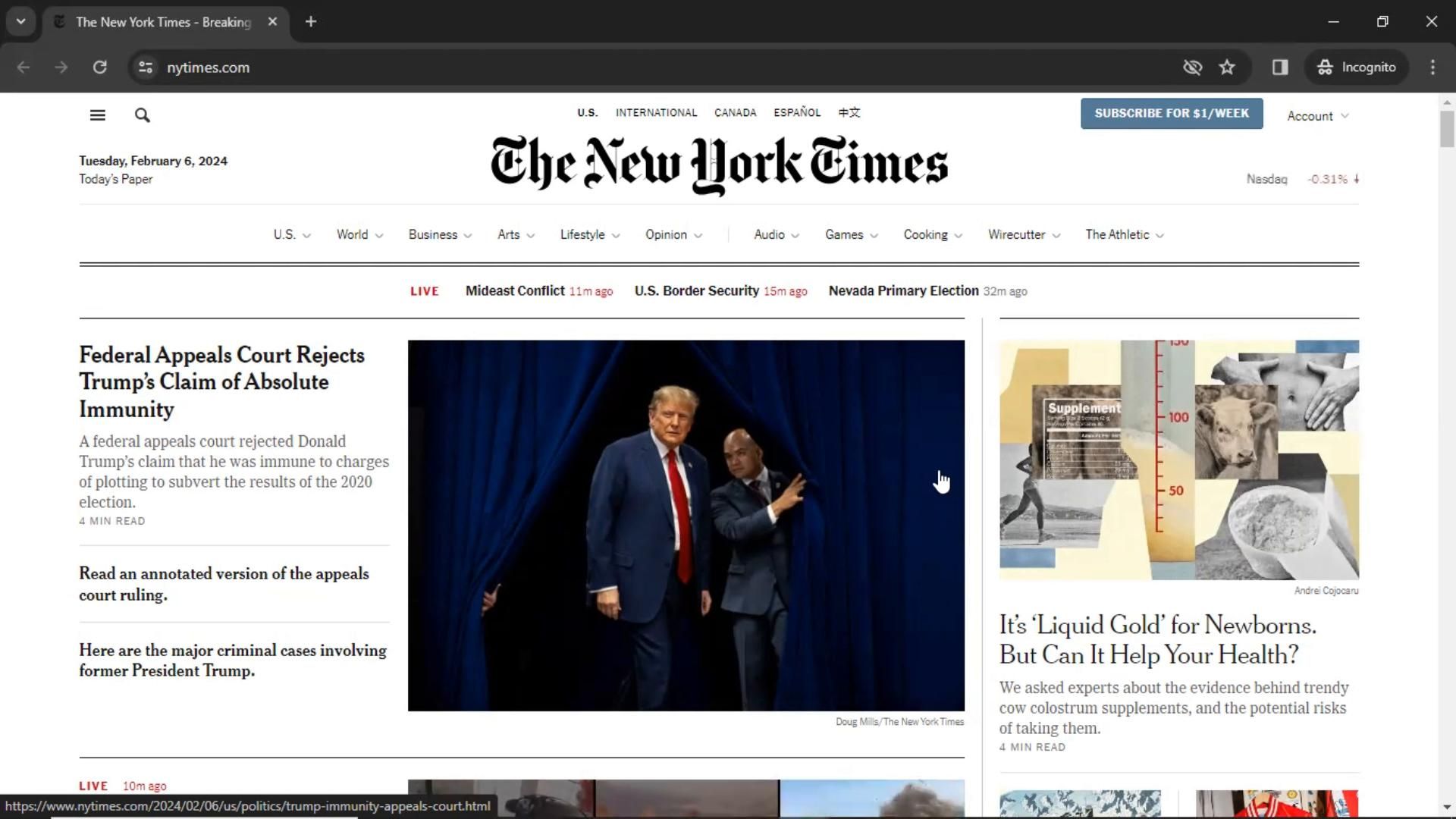Expand the World section menu
Screen dimensions: 1456x819
click(359, 235)
